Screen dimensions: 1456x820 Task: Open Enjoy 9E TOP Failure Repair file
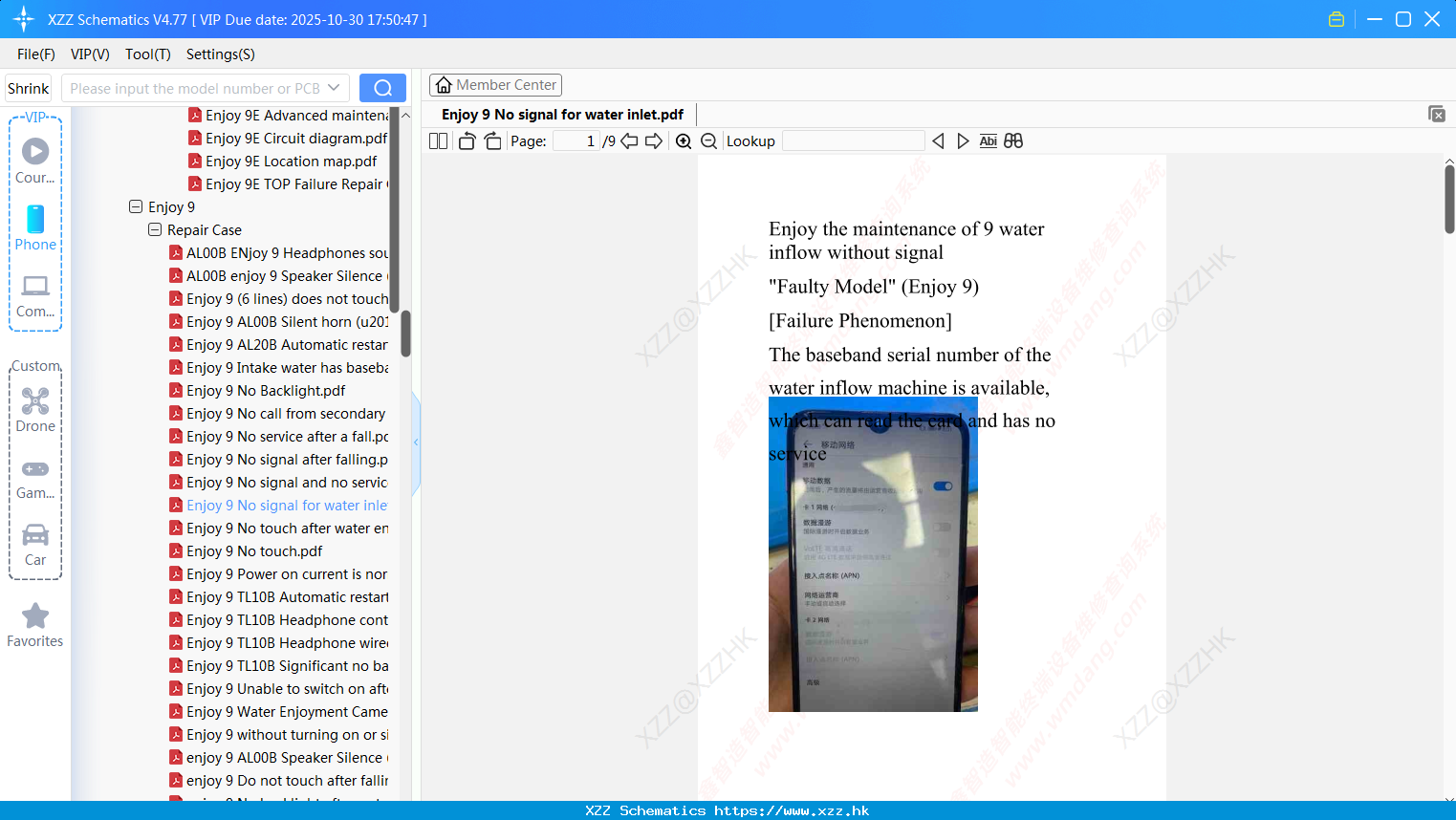pos(289,183)
